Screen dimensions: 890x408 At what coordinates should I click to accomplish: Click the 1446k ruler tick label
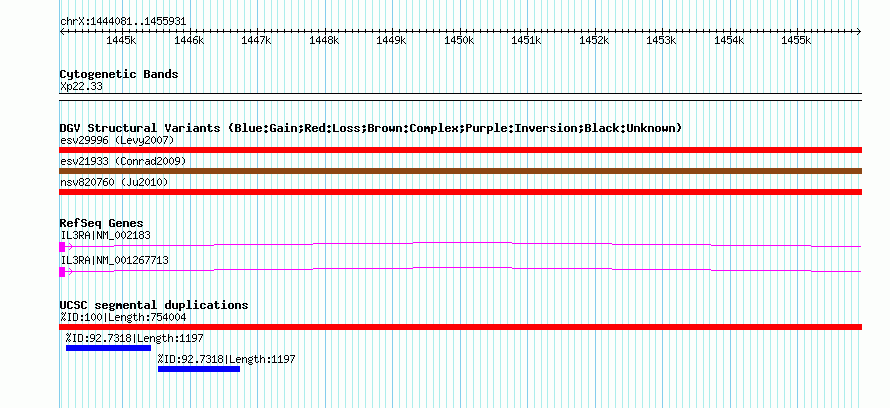189,41
